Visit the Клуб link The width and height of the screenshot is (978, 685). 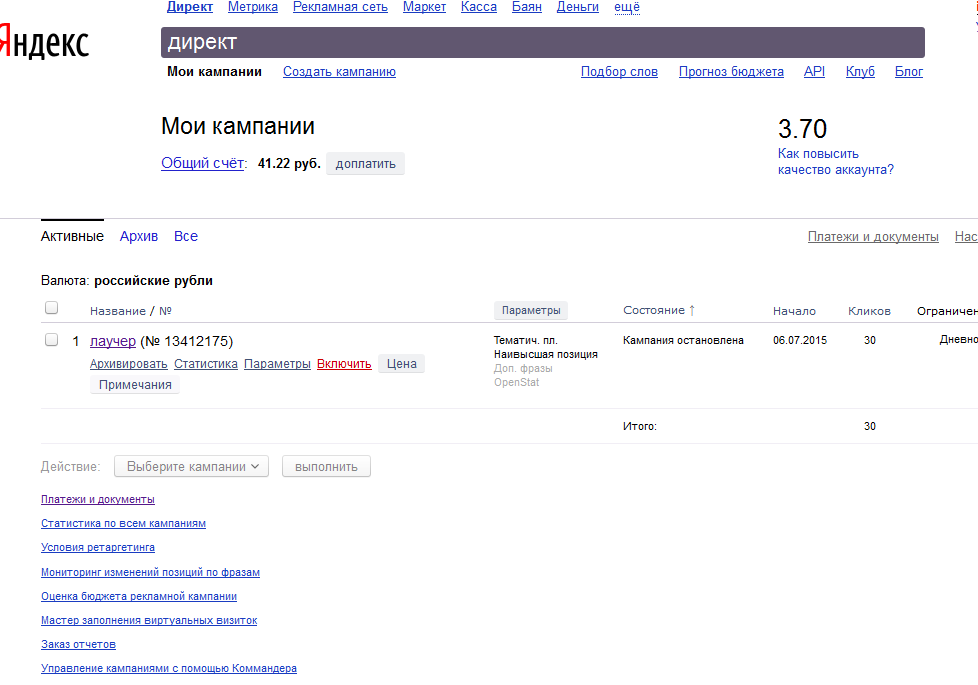tap(860, 72)
